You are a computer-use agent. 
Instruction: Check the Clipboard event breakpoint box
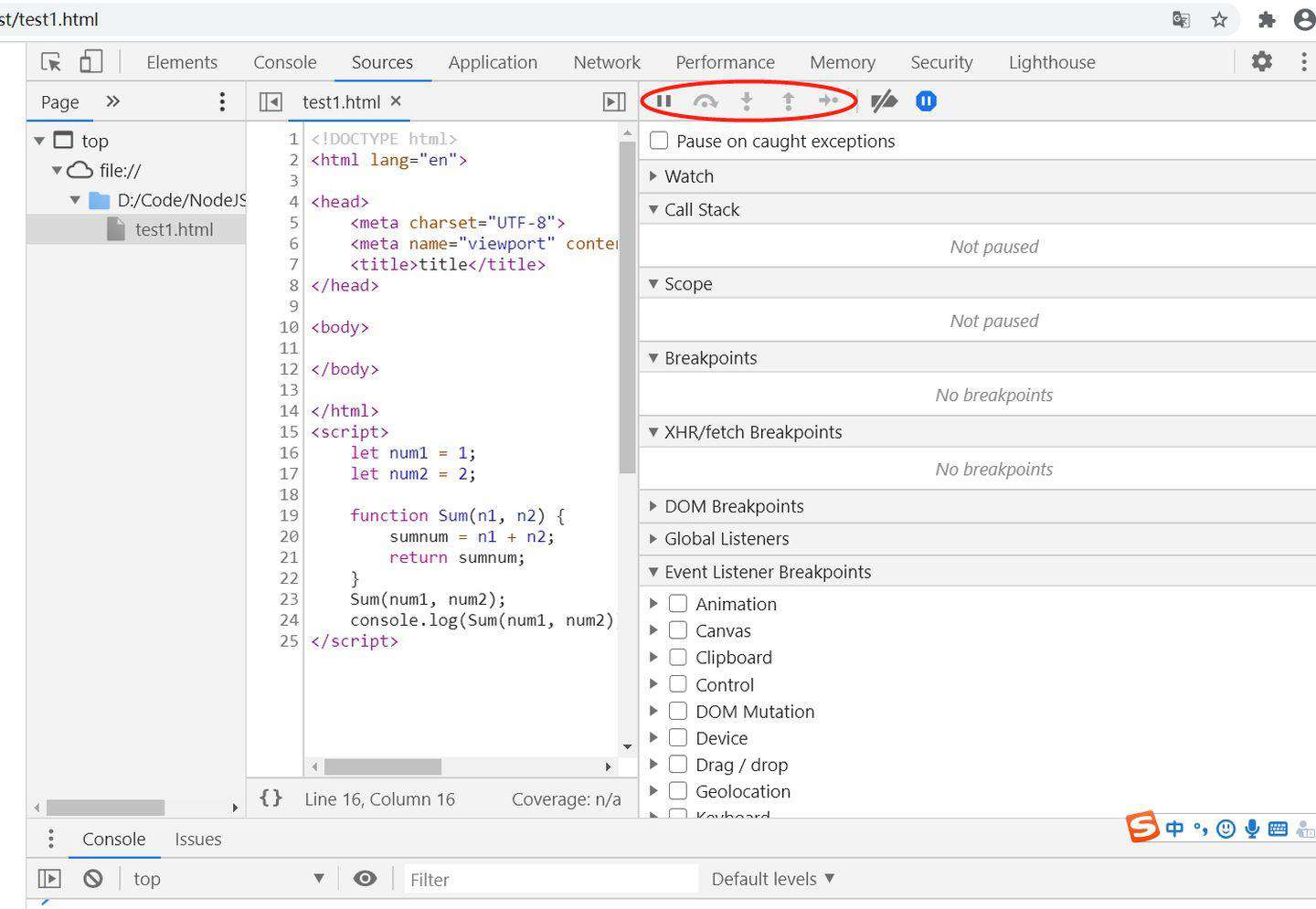click(x=678, y=657)
